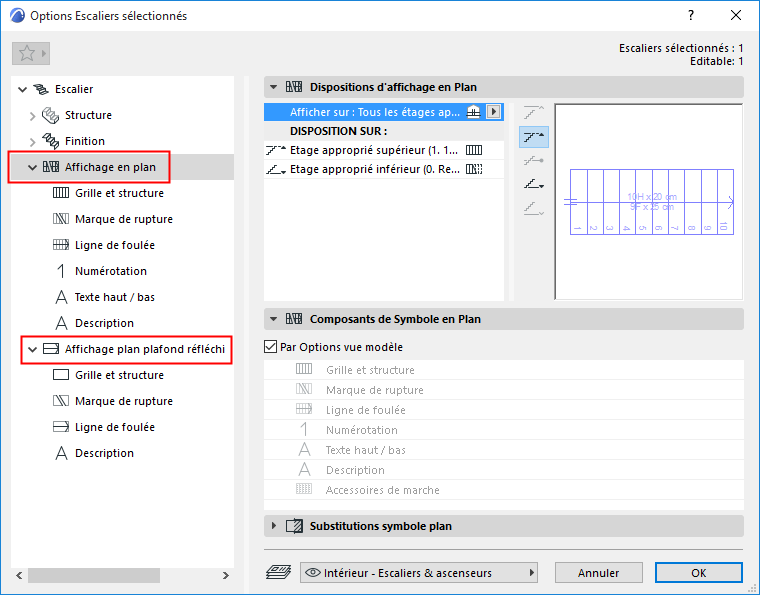The height and width of the screenshot is (595, 760).
Task: Click the Texte haut / bas component row
Action: (504, 450)
